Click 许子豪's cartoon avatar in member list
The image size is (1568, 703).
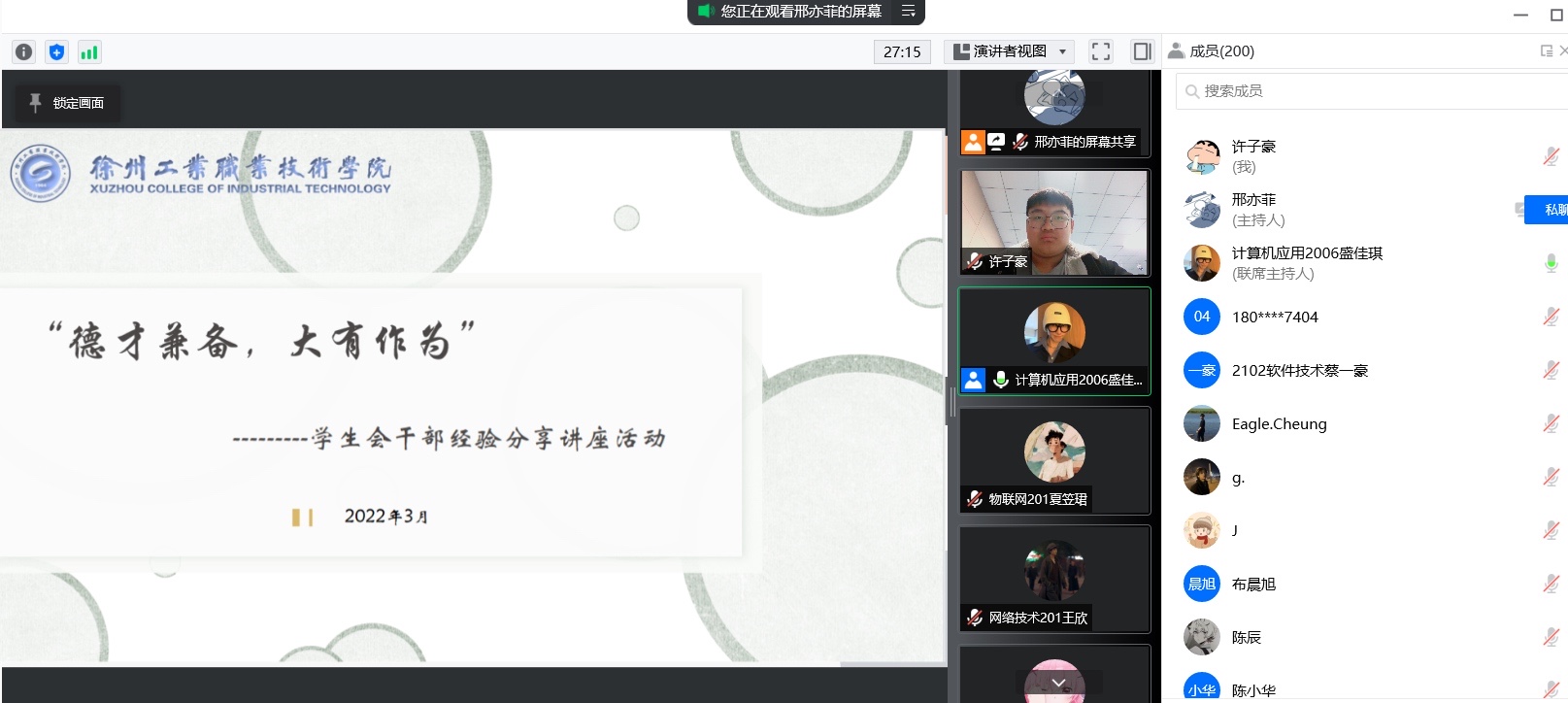tap(1202, 156)
